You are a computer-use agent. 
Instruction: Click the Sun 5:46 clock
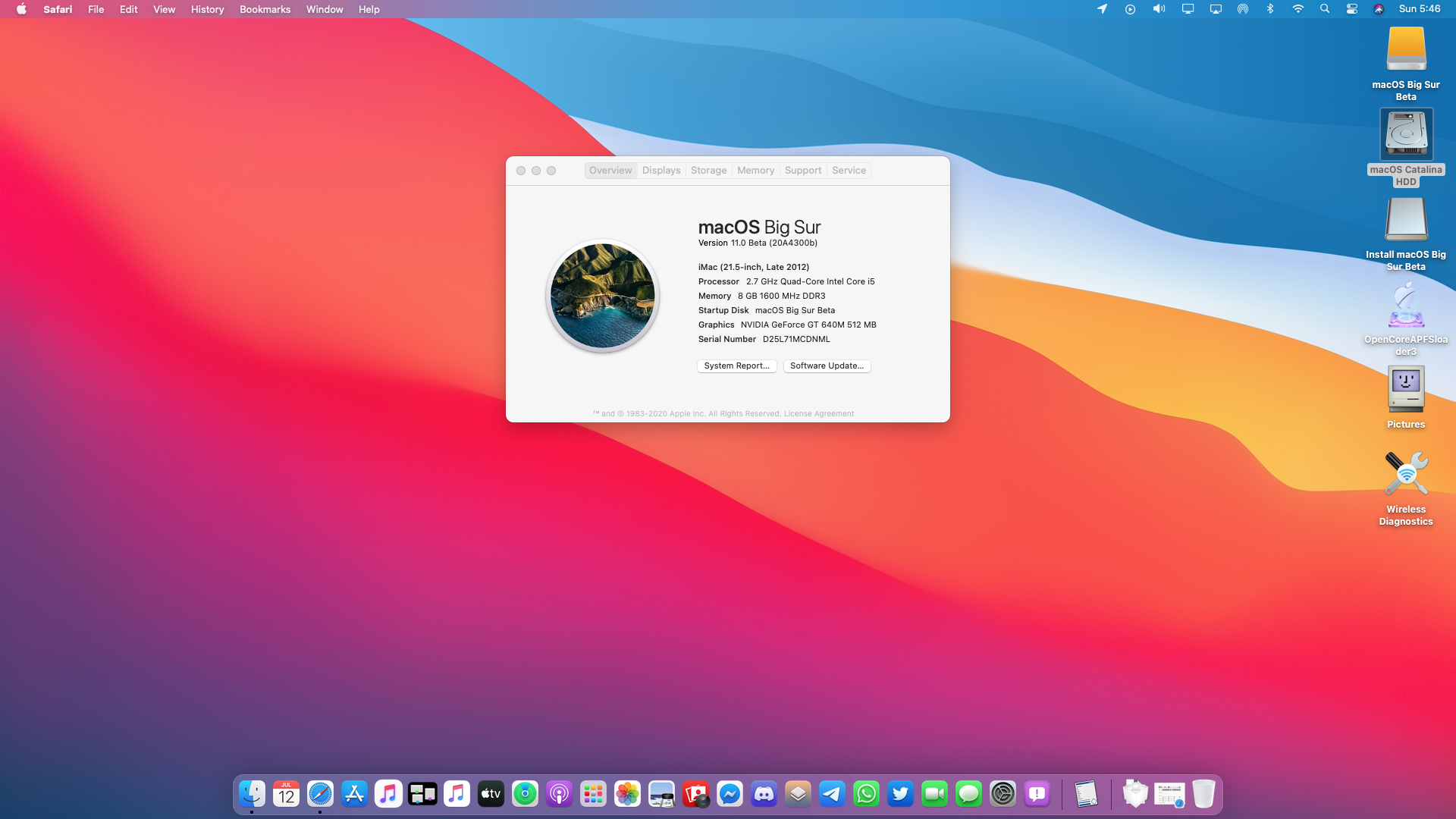pyautogui.click(x=1420, y=9)
